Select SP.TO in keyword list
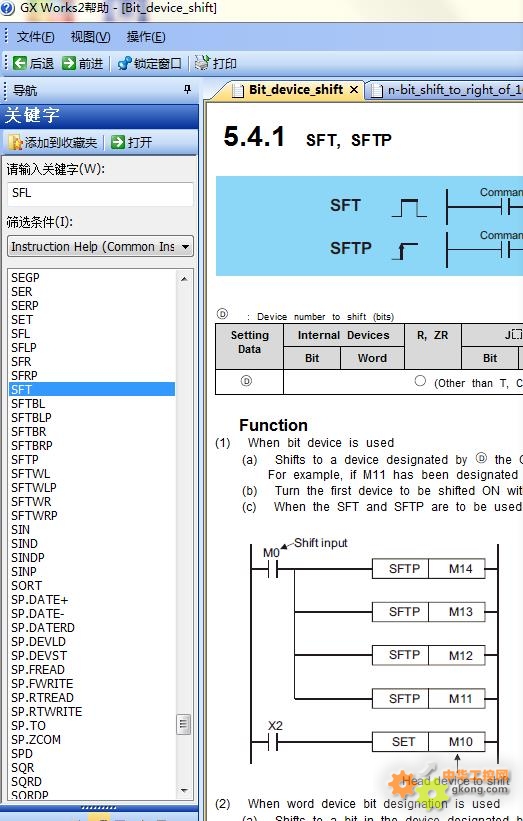Image resolution: width=523 pixels, height=821 pixels. (x=28, y=726)
